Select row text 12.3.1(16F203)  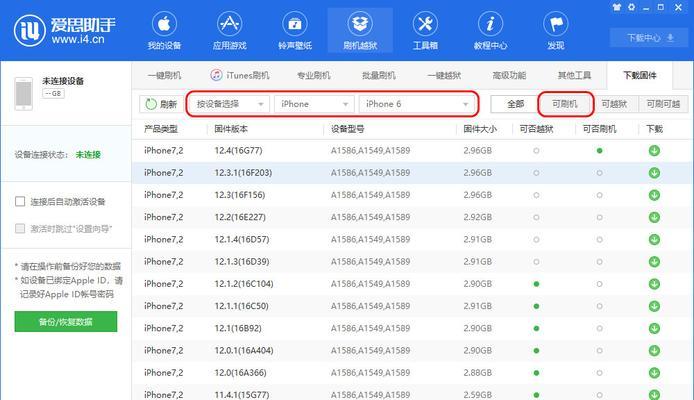click(x=243, y=173)
